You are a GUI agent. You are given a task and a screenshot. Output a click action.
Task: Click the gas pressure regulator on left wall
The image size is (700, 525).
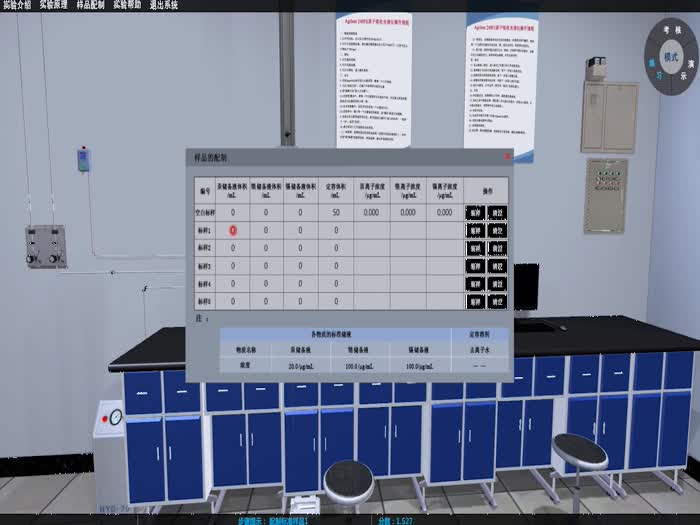tap(46, 243)
